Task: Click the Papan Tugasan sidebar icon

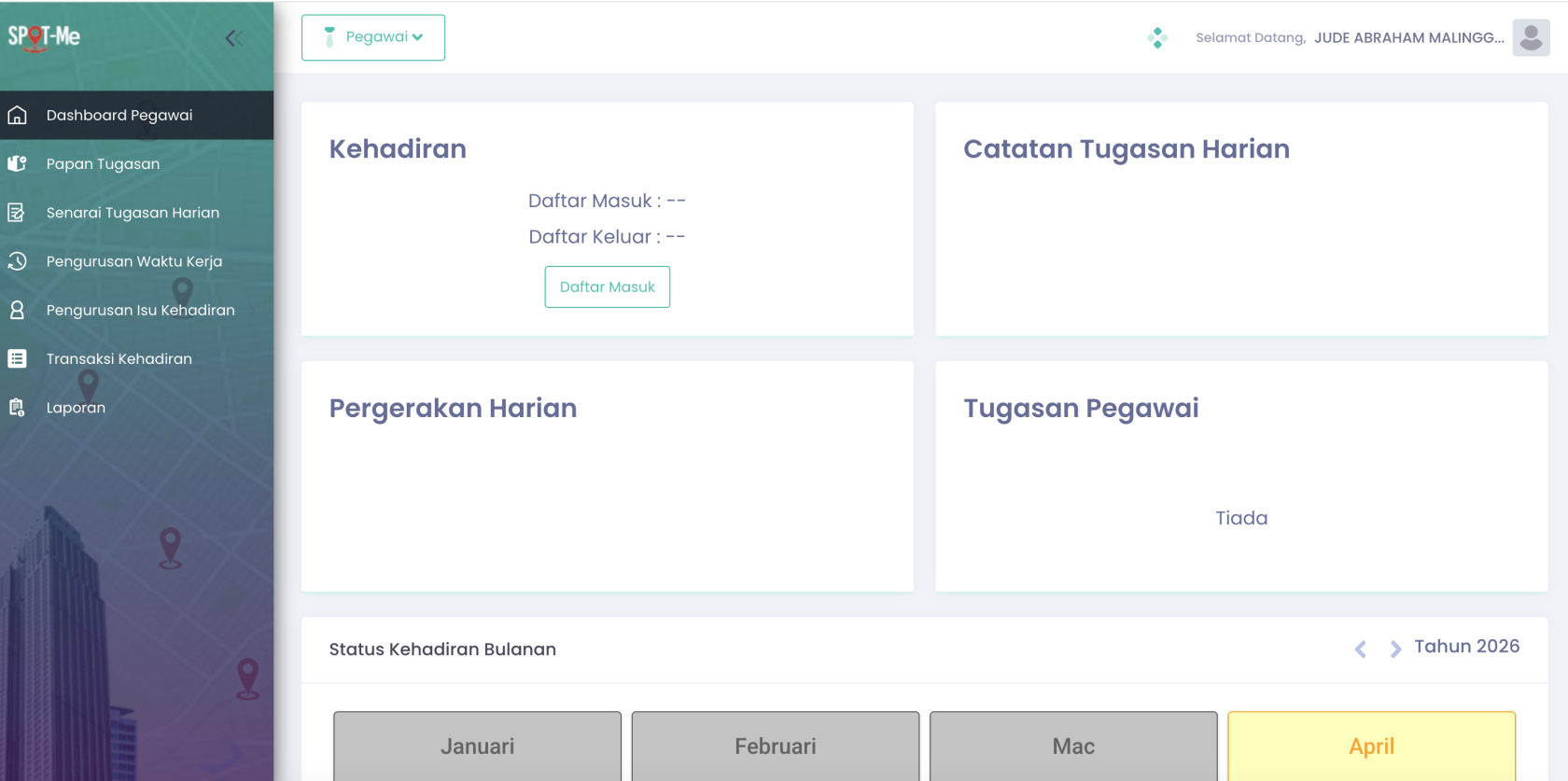Action: click(x=17, y=163)
